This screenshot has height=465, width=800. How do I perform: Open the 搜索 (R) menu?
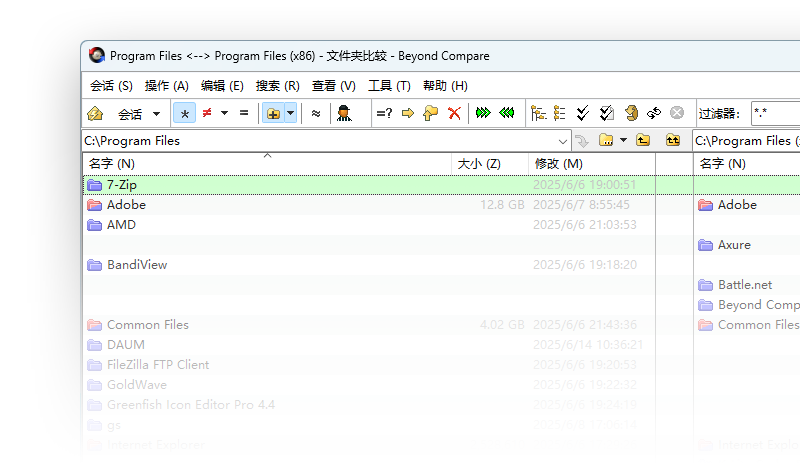pyautogui.click(x=277, y=86)
